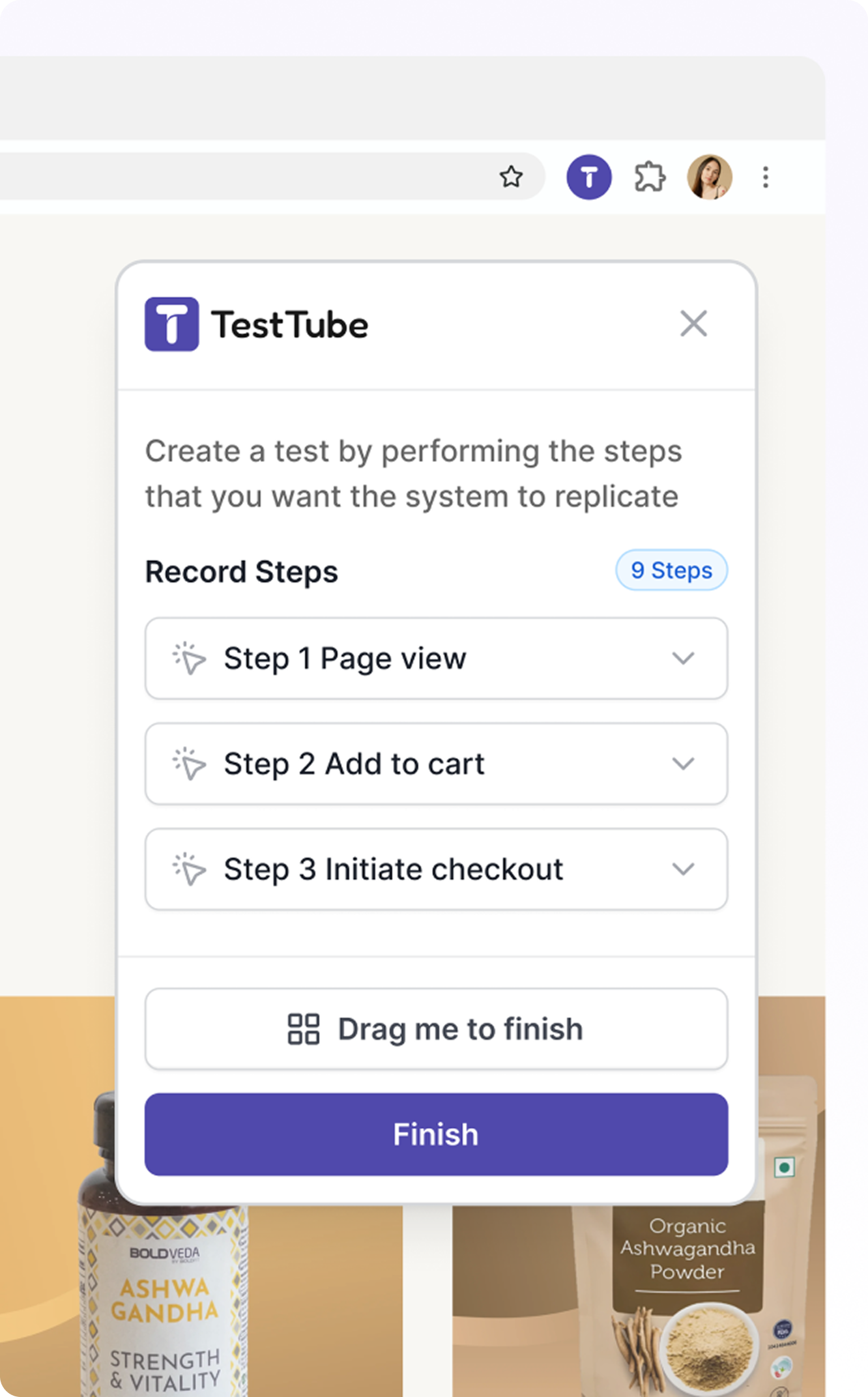Screen dimensions: 868x1397
Task: Click the bookmark star icon in address bar
Action: pos(511,177)
